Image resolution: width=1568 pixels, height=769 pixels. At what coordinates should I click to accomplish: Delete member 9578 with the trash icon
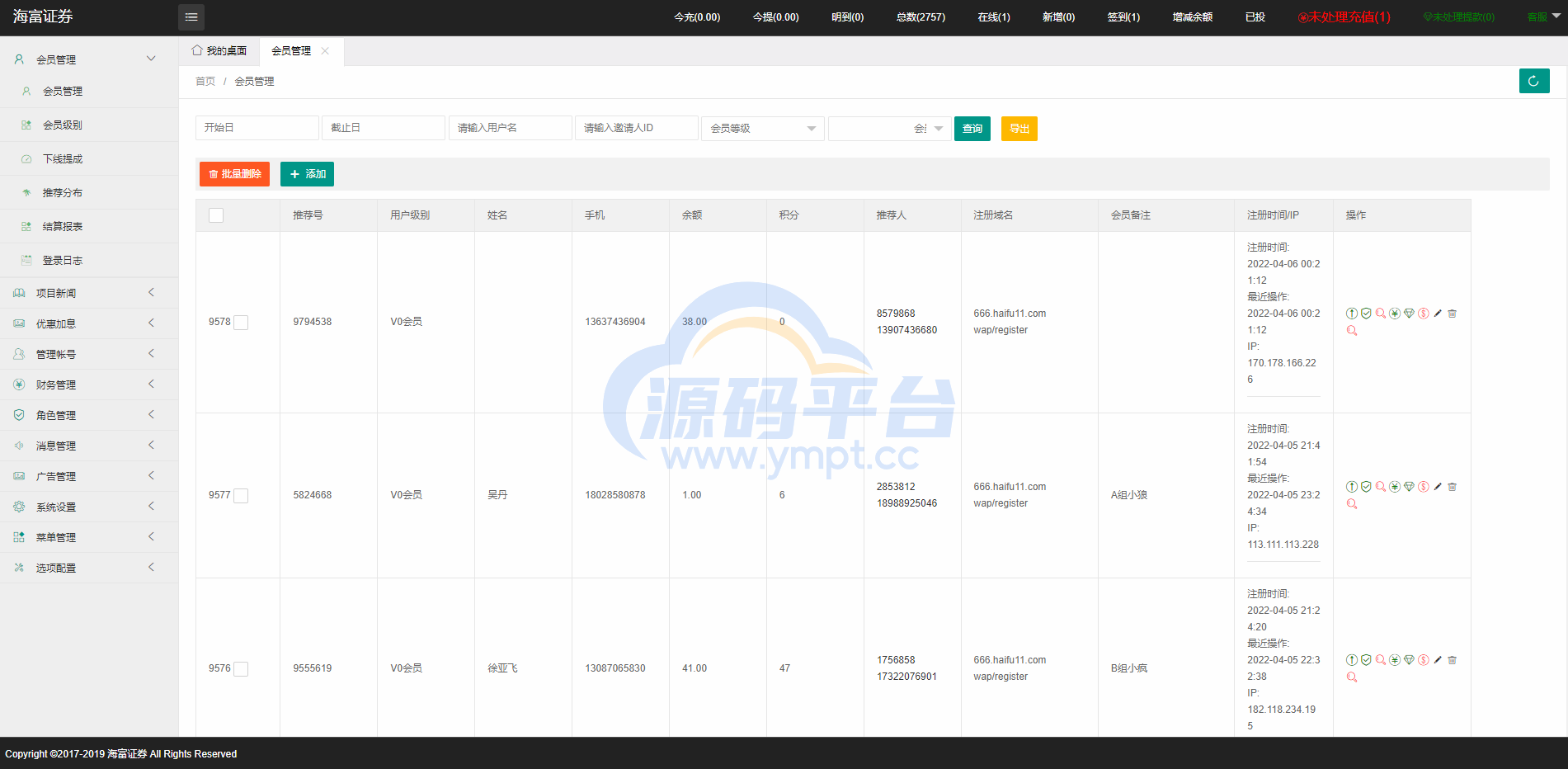[1453, 314]
